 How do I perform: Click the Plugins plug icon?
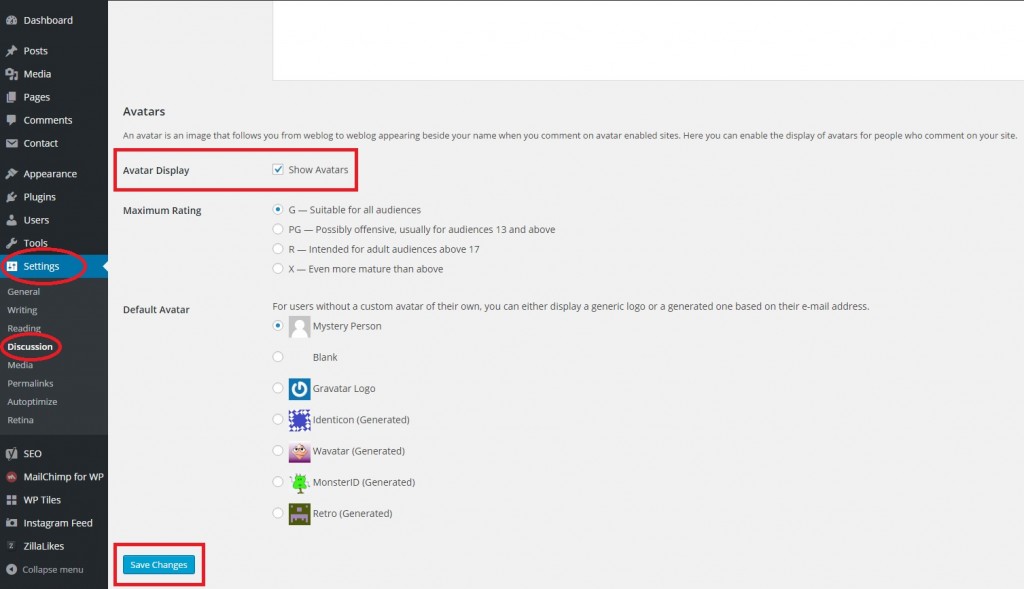[11, 197]
